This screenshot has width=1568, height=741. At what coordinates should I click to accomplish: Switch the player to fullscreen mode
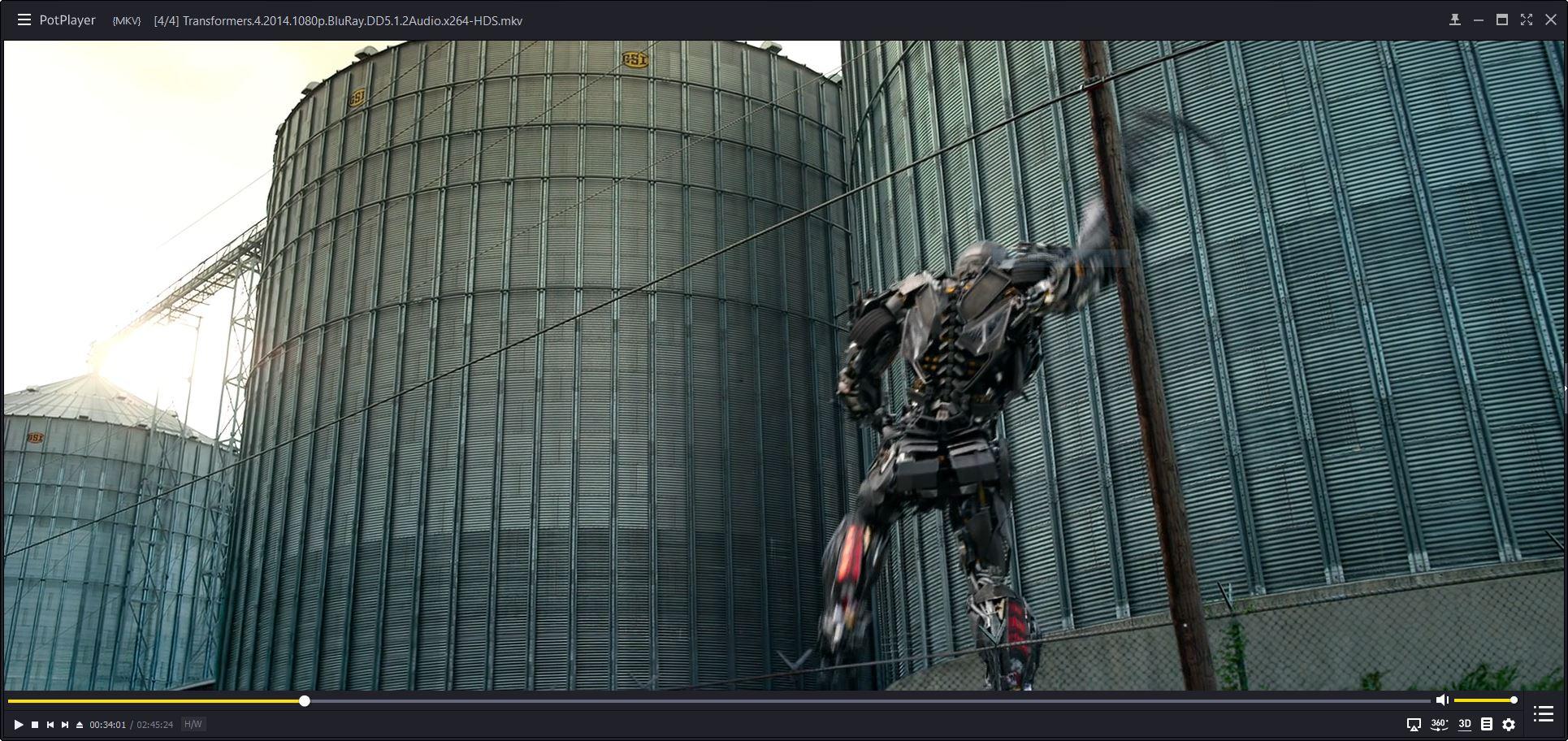click(1527, 19)
